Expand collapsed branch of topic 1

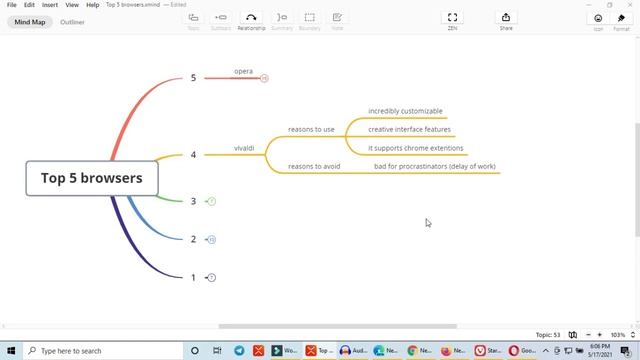(x=211, y=278)
